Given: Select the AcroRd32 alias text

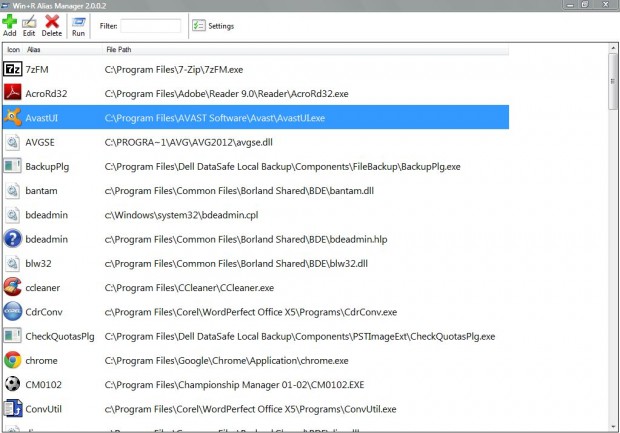Looking at the screenshot, I should [46, 94].
